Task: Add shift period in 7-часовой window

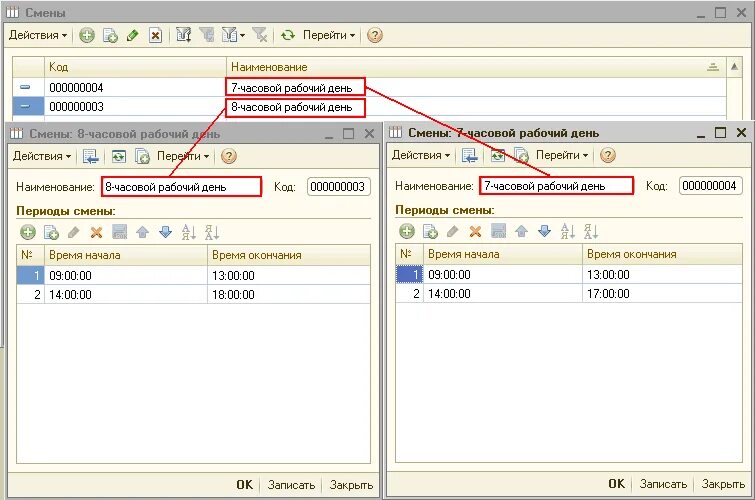Action: pos(407,231)
